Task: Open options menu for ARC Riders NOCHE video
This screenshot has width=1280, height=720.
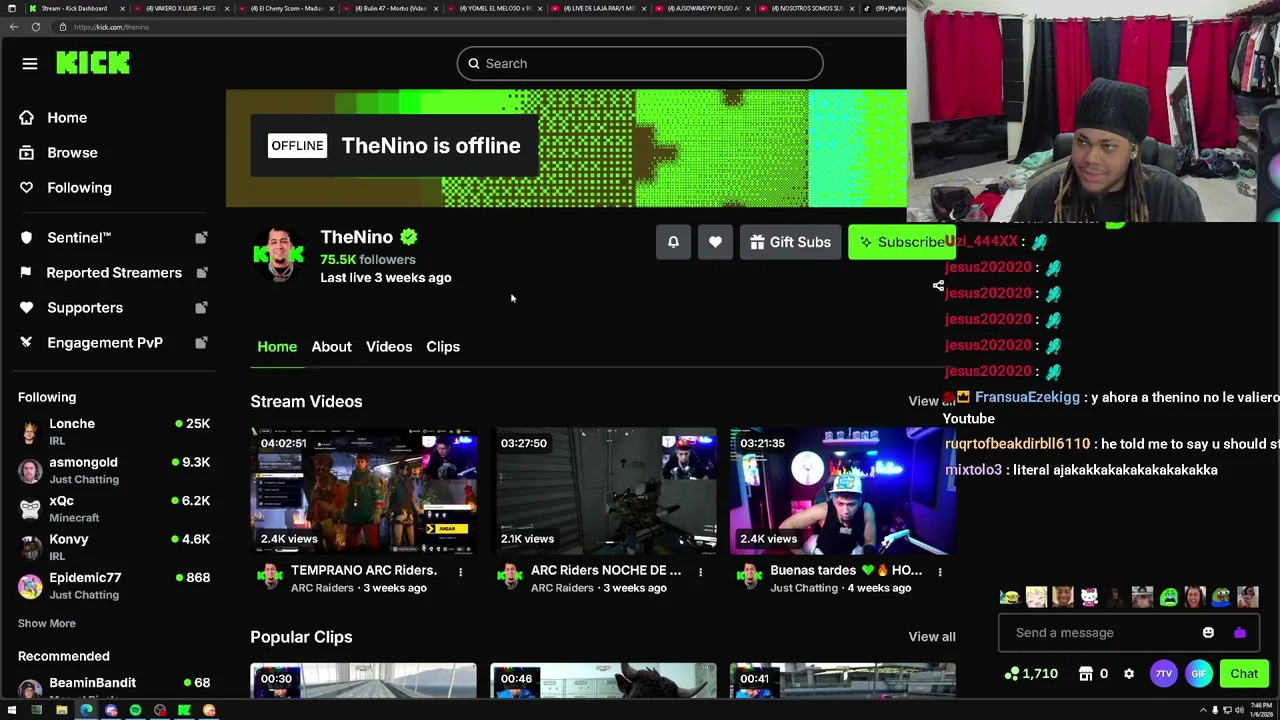Action: coord(700,571)
